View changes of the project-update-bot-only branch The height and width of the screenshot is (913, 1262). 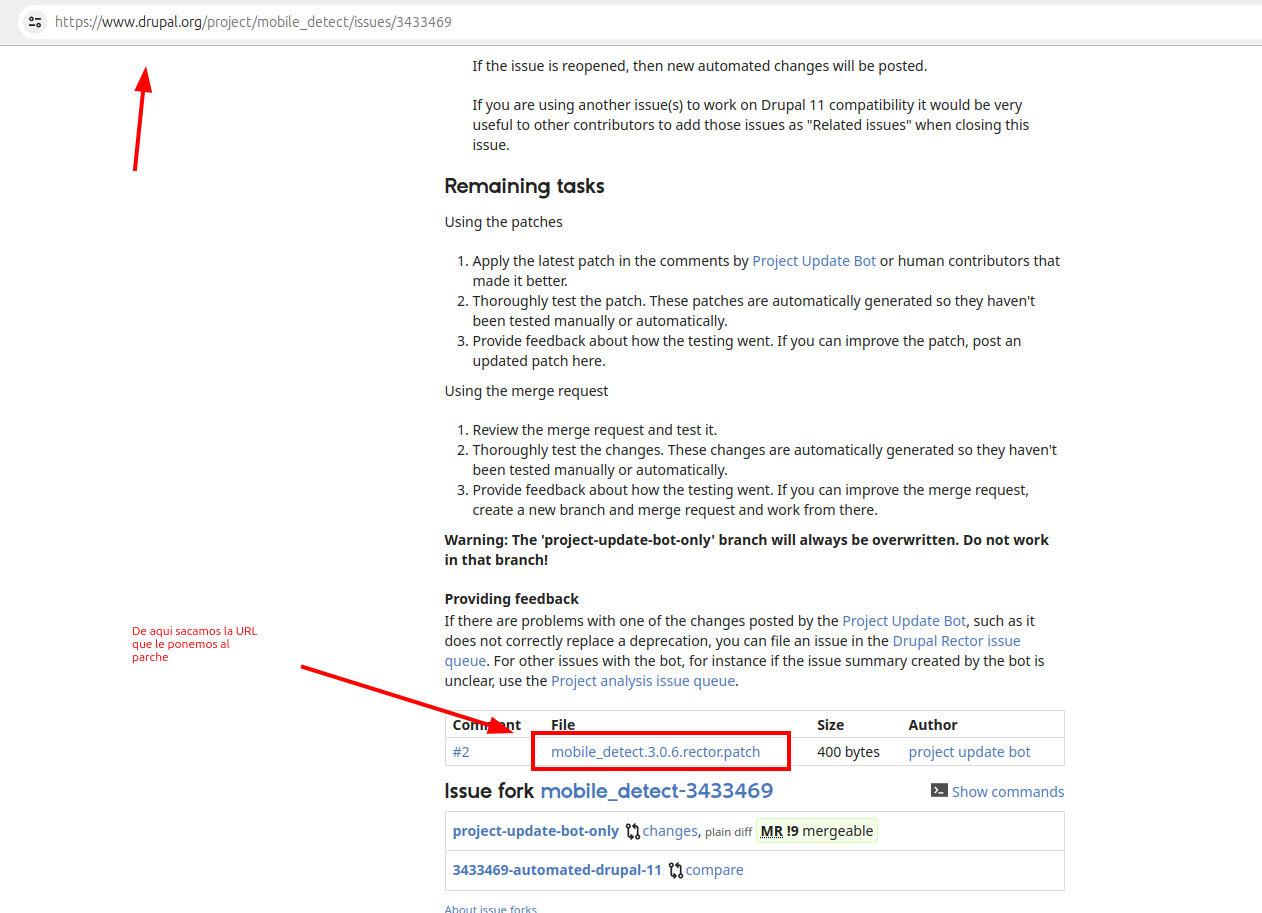coord(670,831)
